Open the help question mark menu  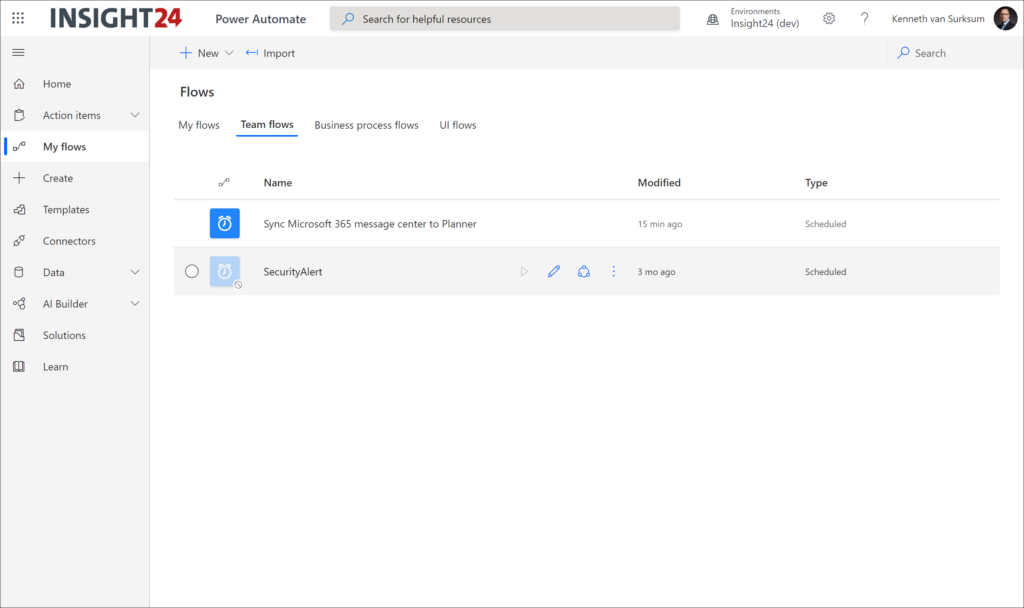[864, 18]
